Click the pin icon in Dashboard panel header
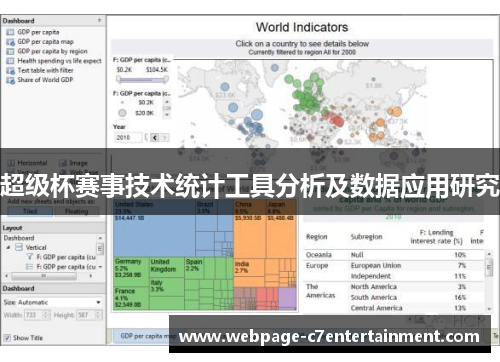 coord(99,21)
